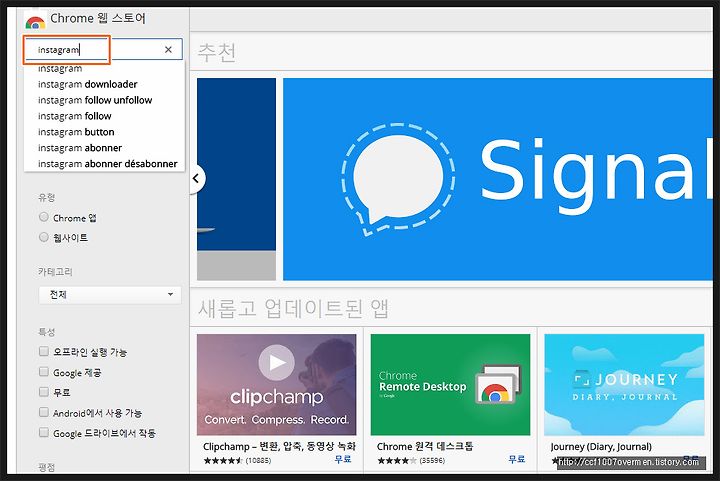
Task: Click the 특성 filter label
Action: tap(46, 332)
